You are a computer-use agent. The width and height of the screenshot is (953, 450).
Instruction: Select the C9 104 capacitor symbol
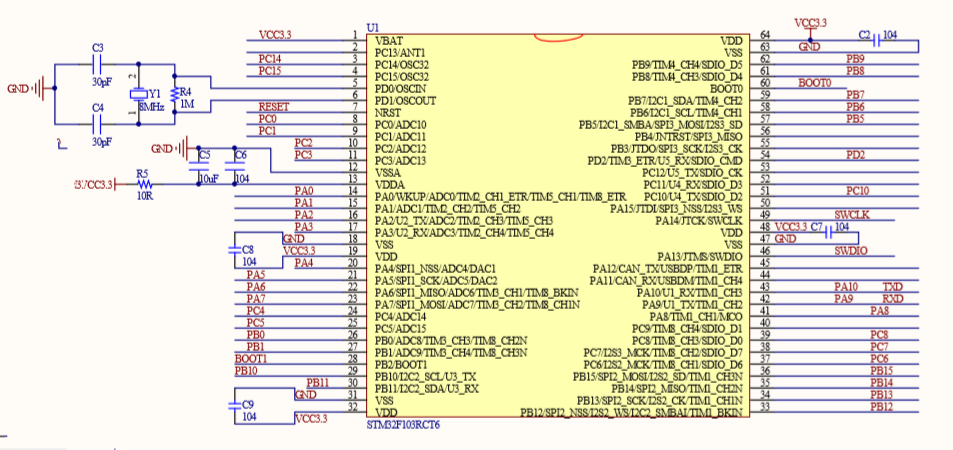235,404
